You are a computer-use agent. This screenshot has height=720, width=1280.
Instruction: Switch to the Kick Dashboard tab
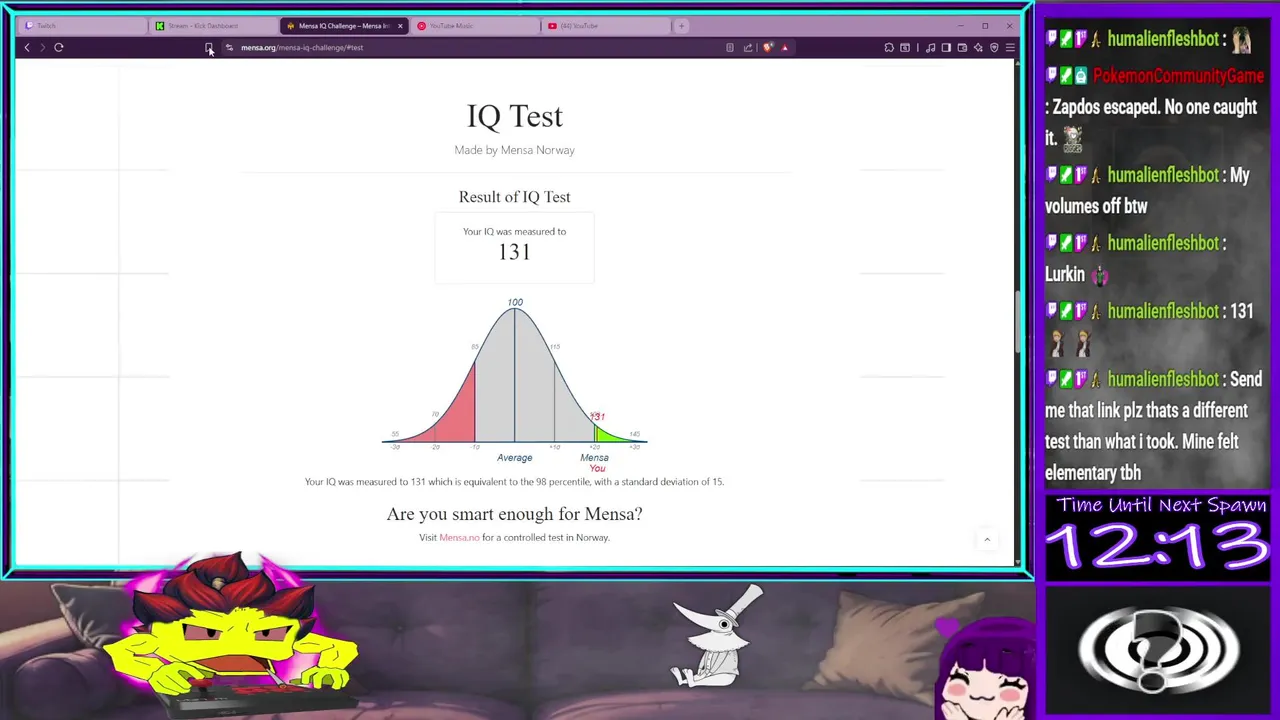tap(212, 26)
